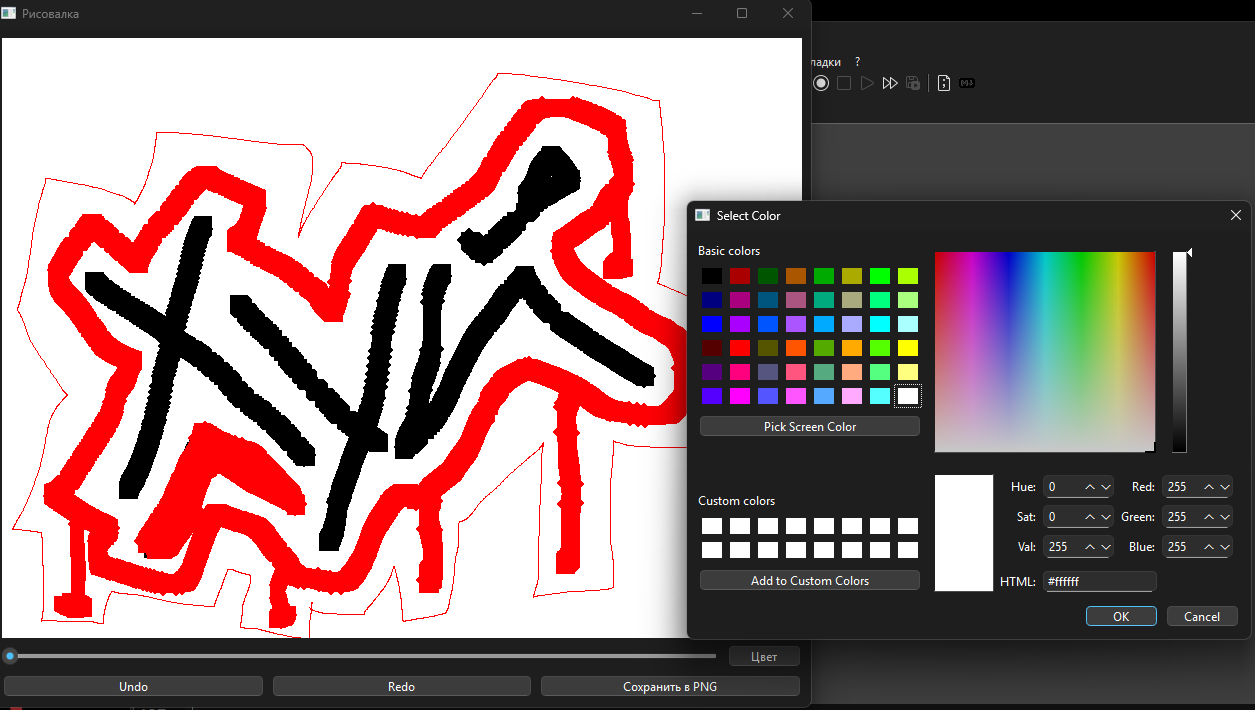Click the double-arrow fast-forward icon

point(890,83)
